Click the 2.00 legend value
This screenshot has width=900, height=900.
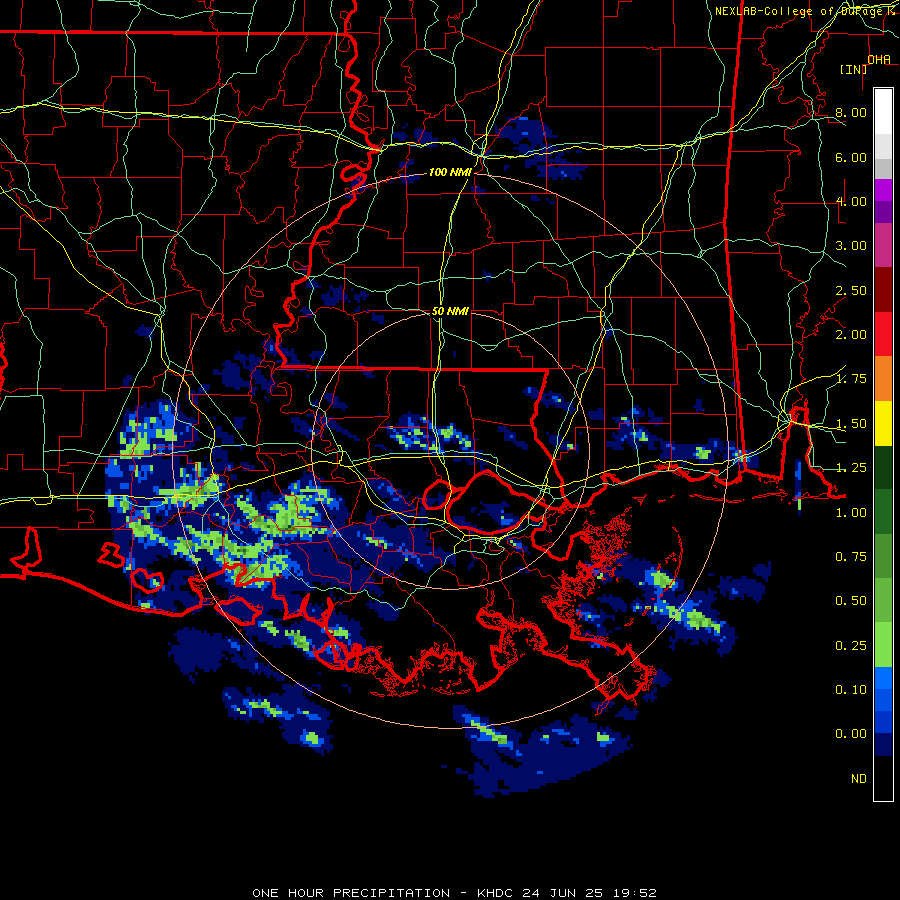tap(851, 335)
